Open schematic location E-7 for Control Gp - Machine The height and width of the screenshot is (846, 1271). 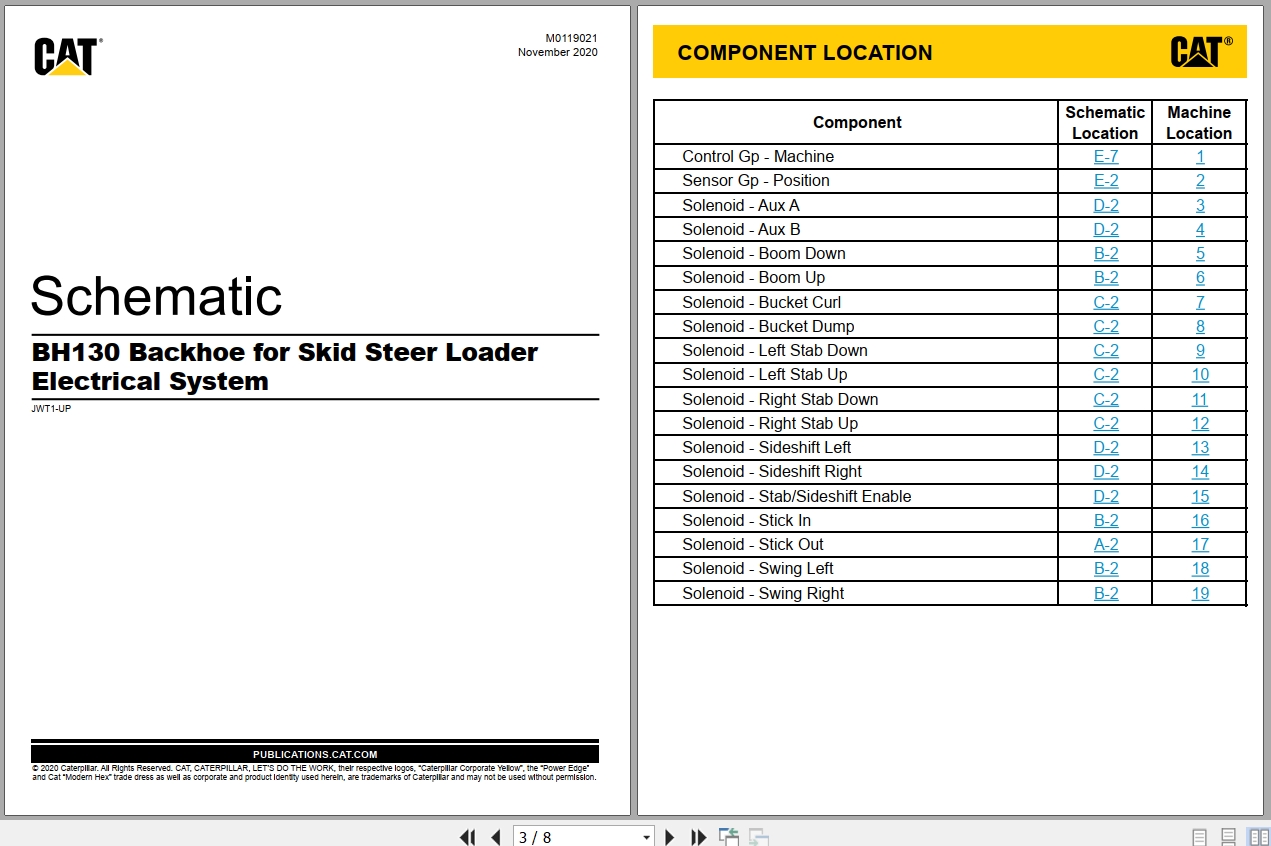(1106, 156)
